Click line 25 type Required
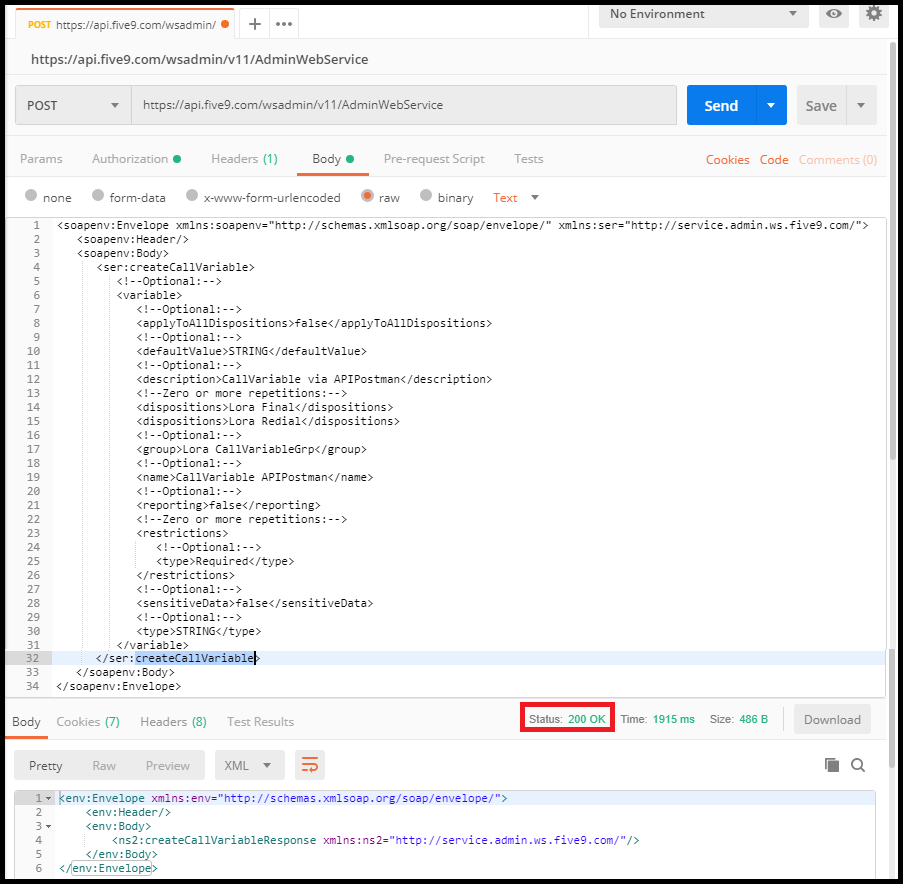This screenshot has width=903, height=884. pyautogui.click(x=225, y=561)
